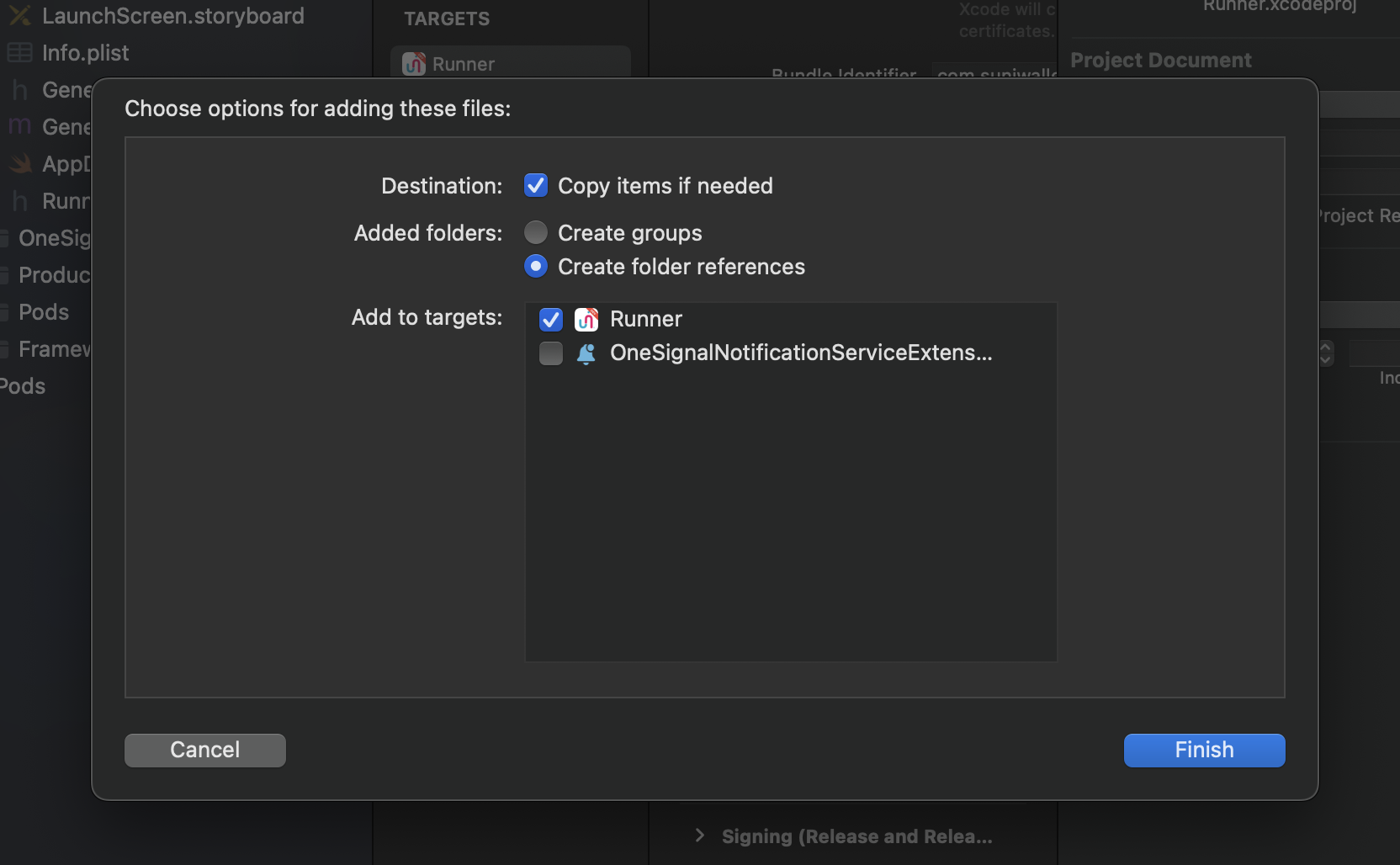Image resolution: width=1400 pixels, height=865 pixels.
Task: Select the Runner target icon under TARGETS
Action: (413, 64)
